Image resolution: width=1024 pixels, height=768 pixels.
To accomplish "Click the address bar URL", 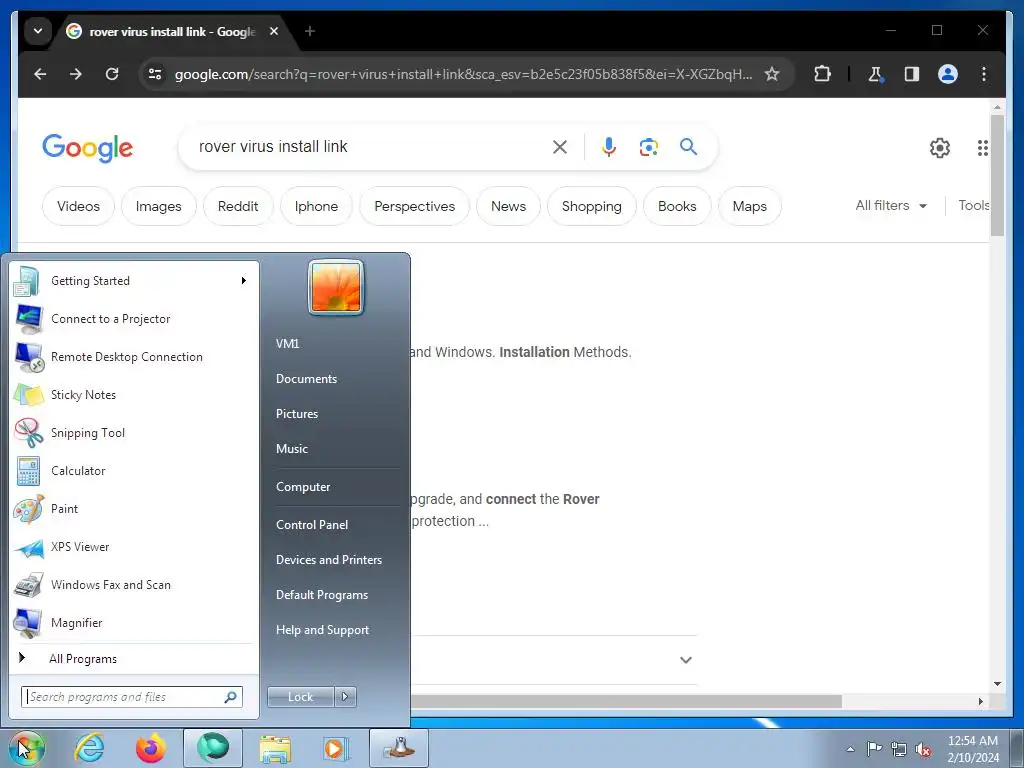I will tap(463, 74).
